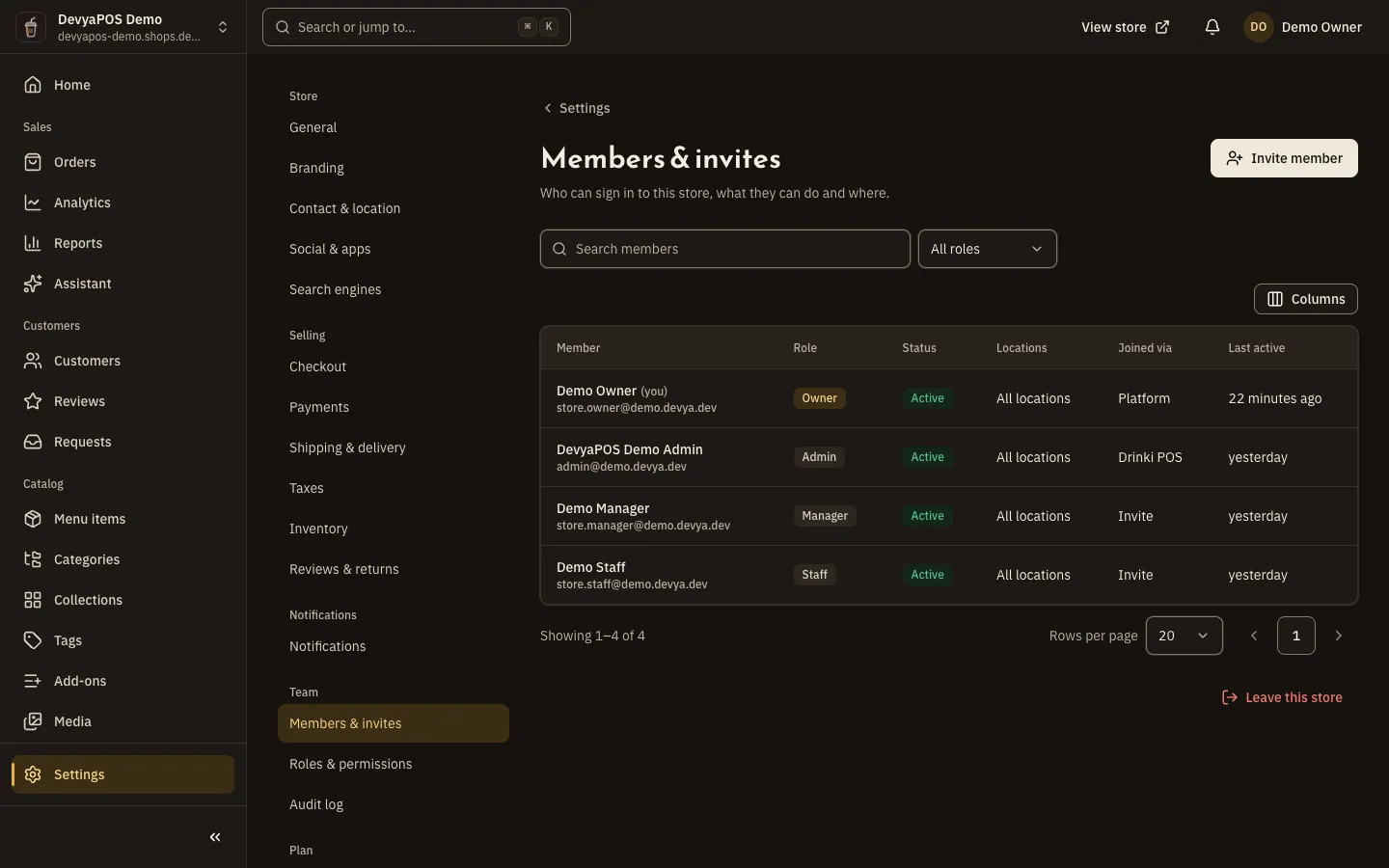Open Reviews in the sidebar
Image resolution: width=1389 pixels, height=868 pixels.
pyautogui.click(x=123, y=401)
